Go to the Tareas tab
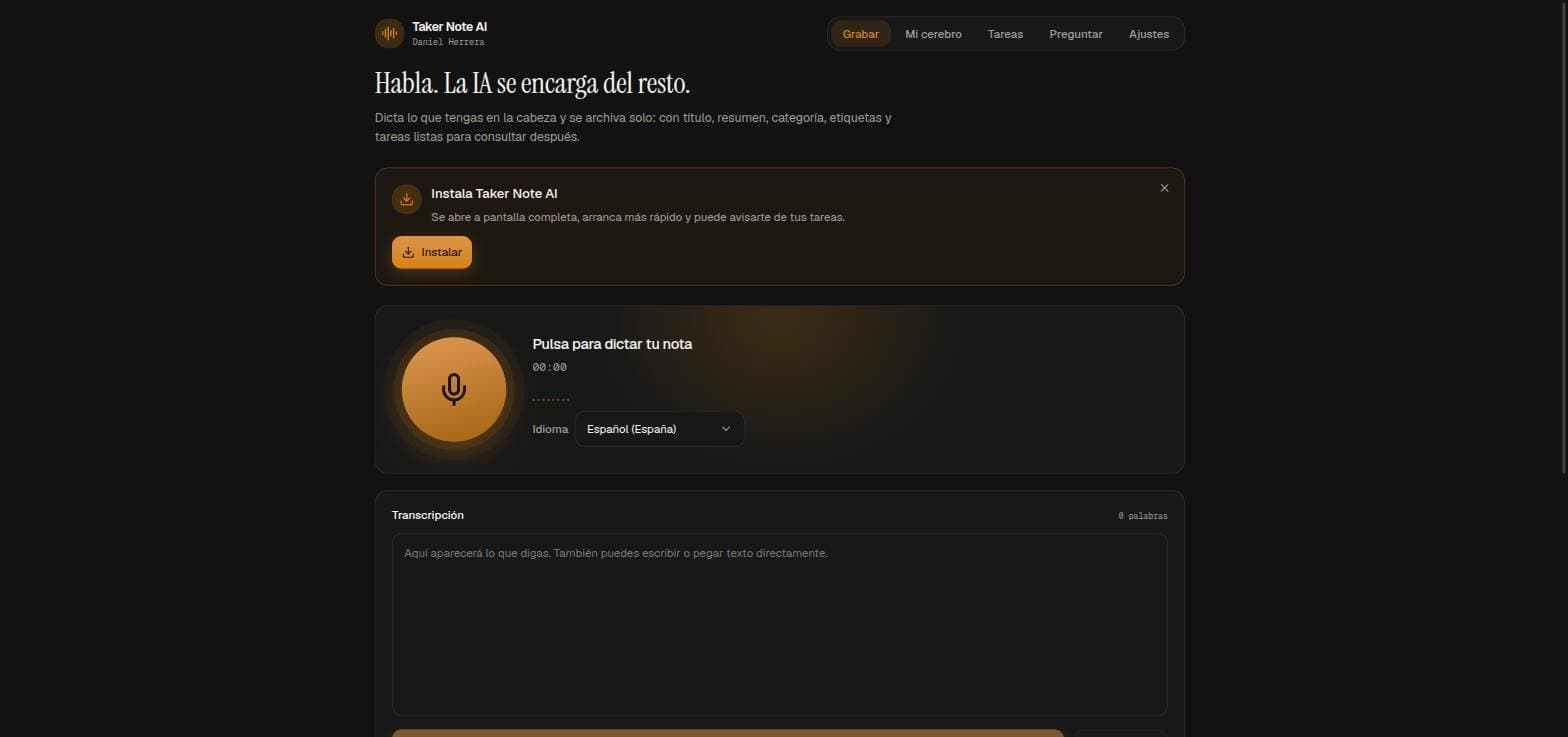 (1005, 34)
